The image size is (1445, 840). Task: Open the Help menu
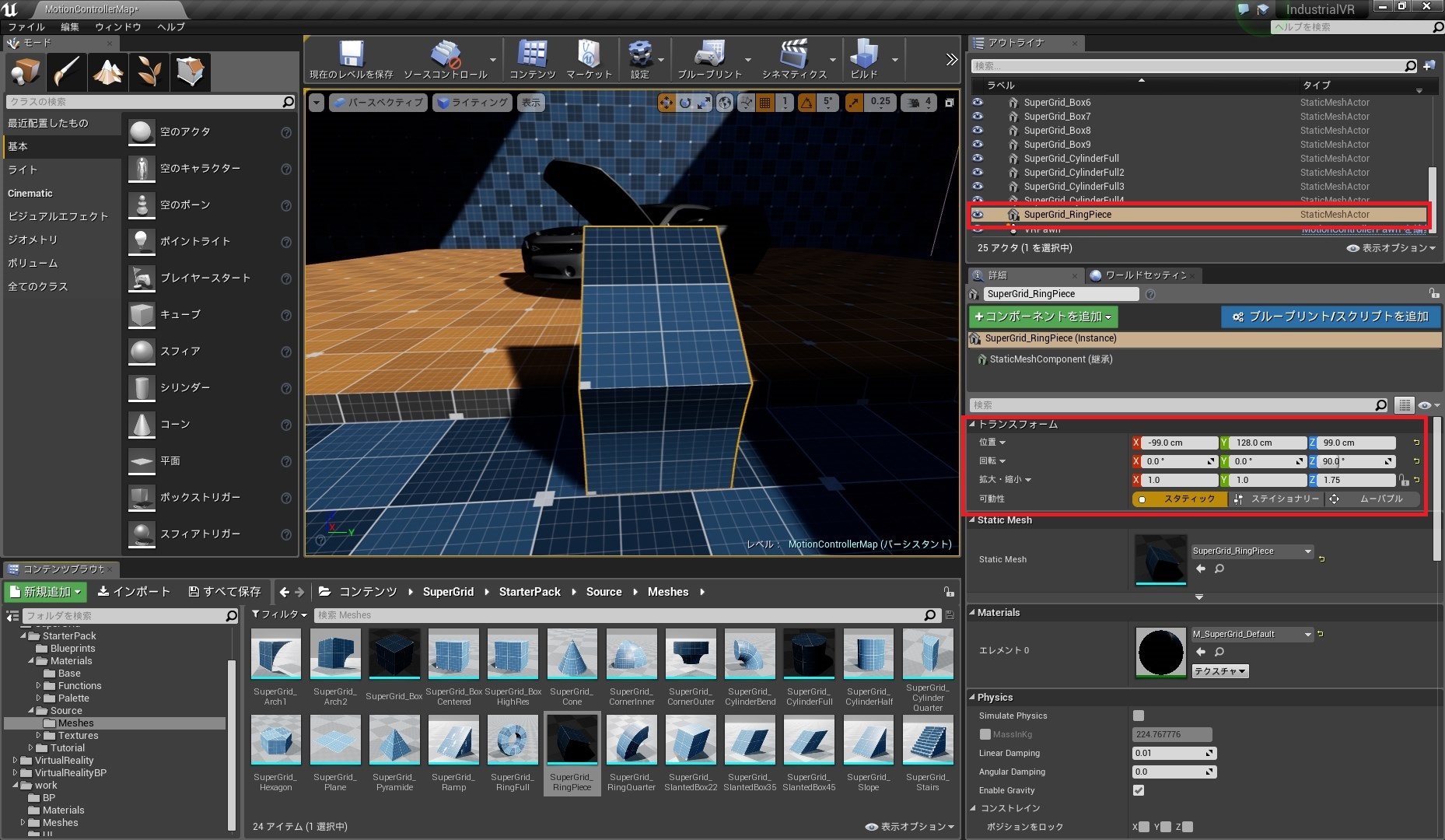[171, 26]
